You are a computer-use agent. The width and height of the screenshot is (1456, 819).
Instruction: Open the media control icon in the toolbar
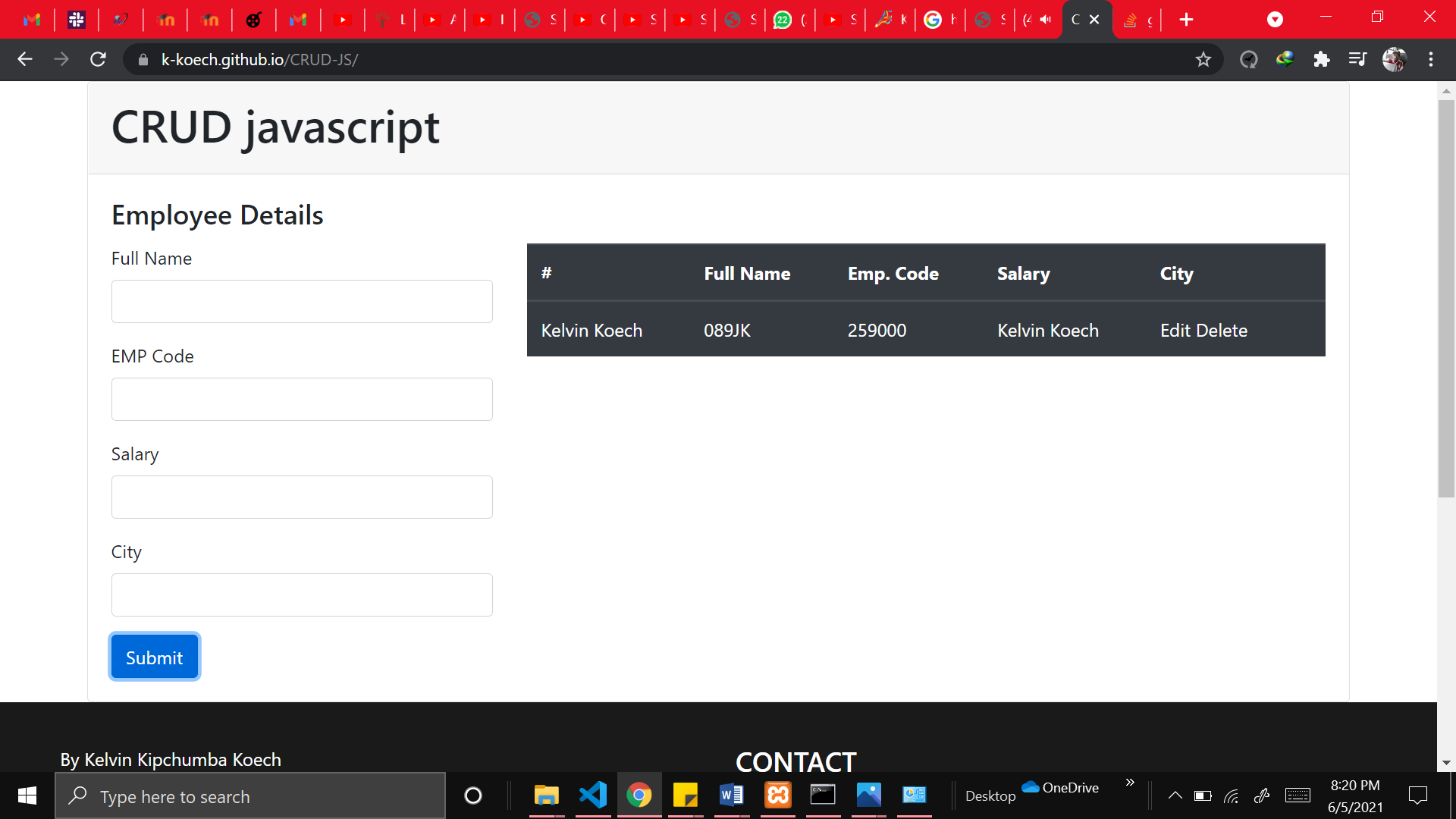(1357, 59)
